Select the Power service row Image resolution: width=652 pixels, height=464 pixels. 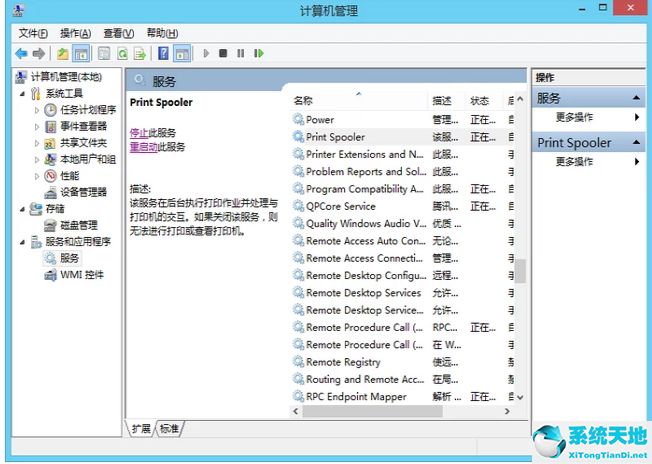coord(403,120)
